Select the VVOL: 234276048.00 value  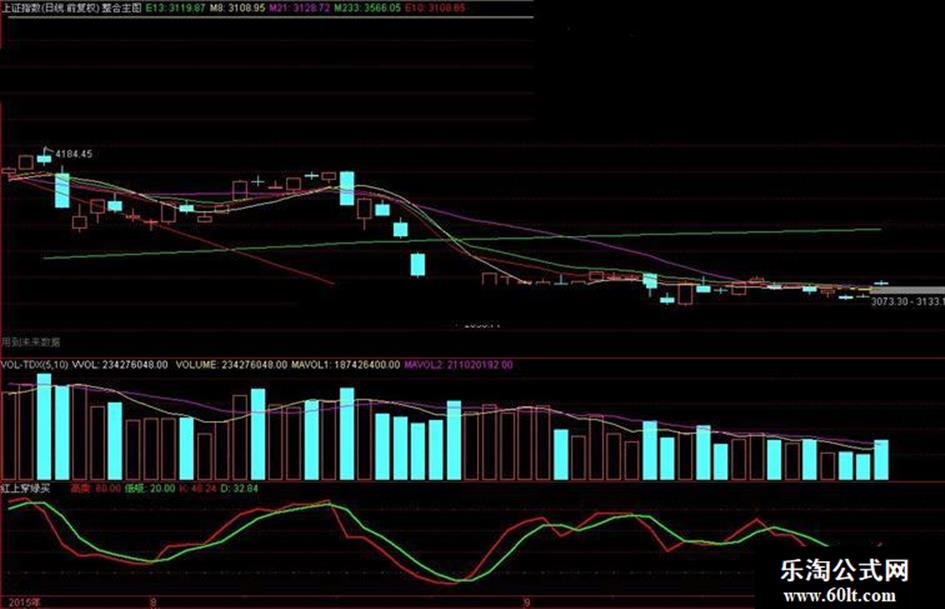click(122, 364)
